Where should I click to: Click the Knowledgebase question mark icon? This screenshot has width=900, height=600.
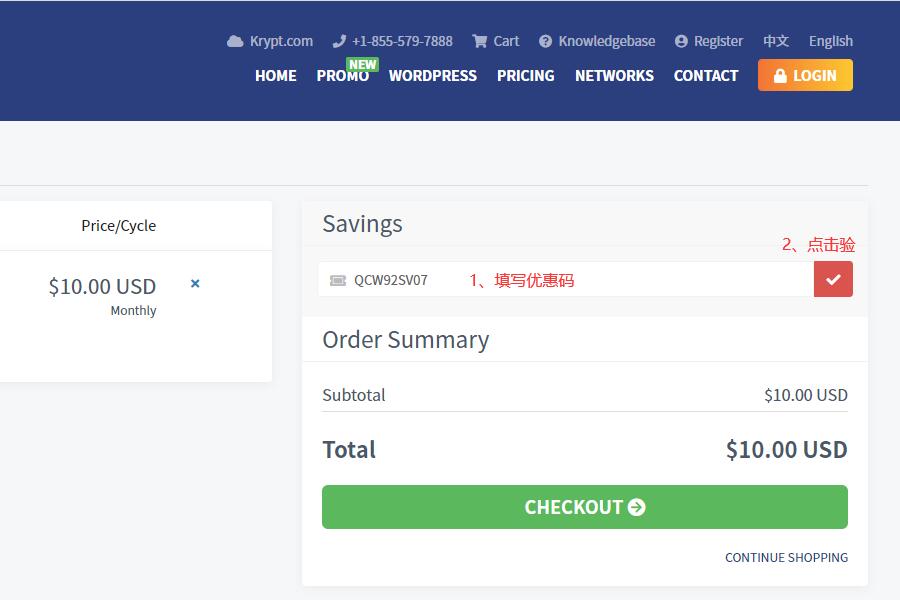click(x=545, y=41)
